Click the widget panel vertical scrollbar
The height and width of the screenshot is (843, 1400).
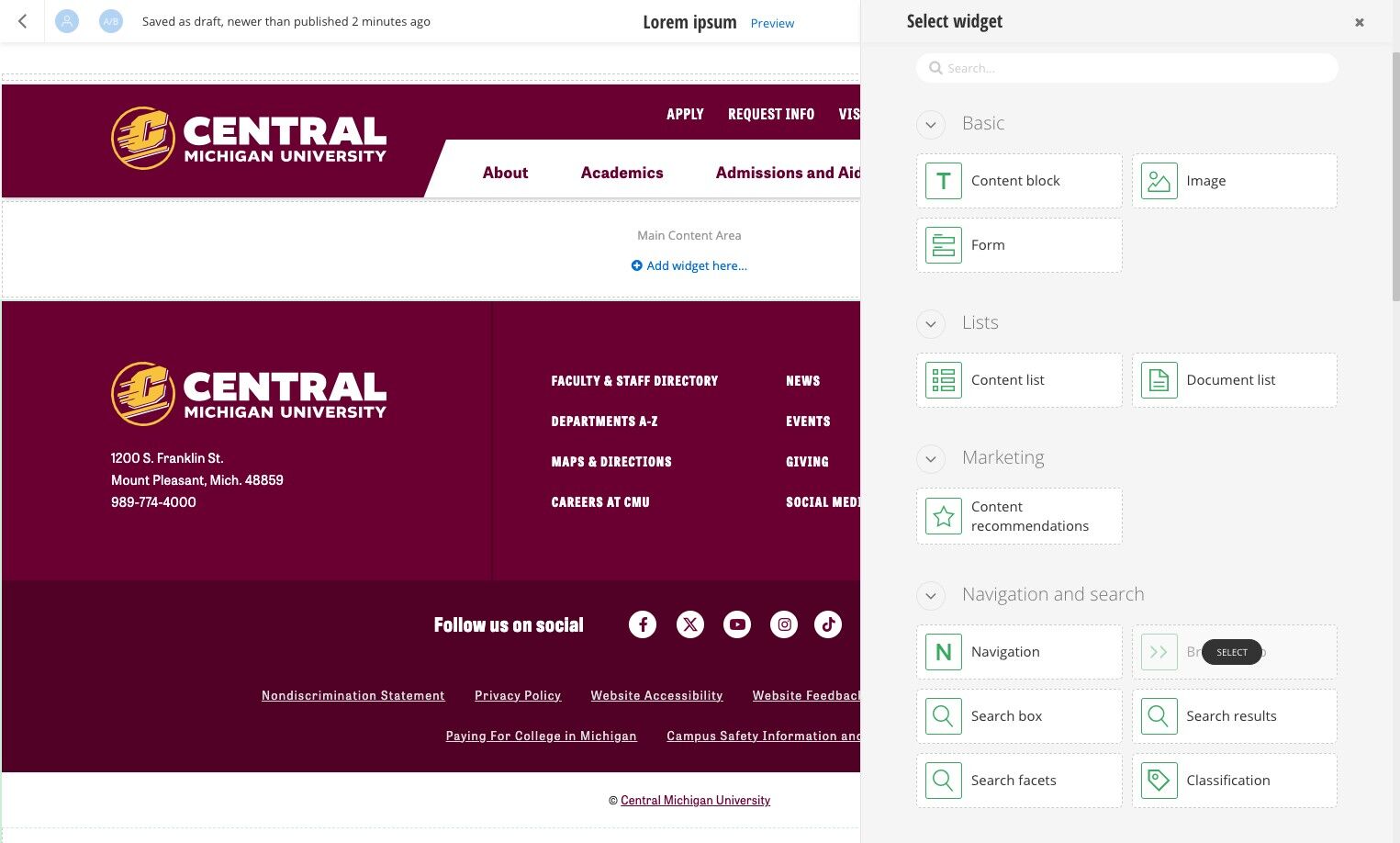[1395, 176]
